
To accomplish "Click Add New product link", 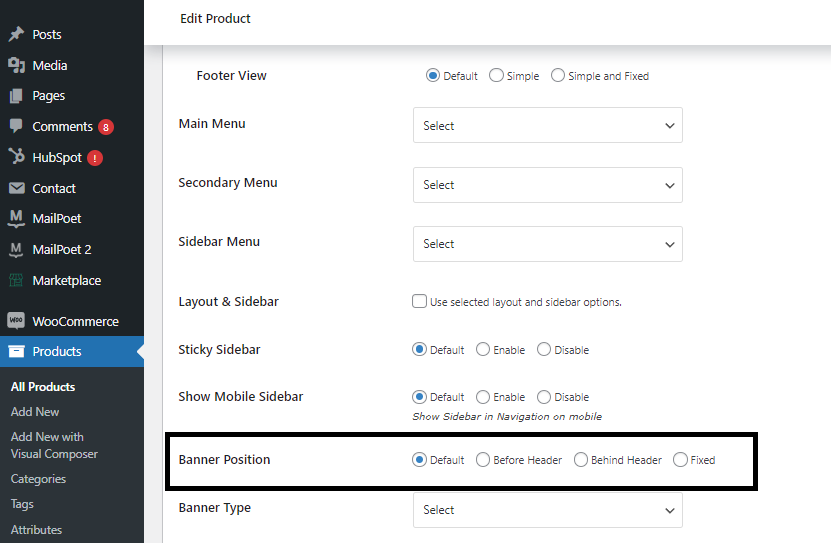I will (35, 412).
